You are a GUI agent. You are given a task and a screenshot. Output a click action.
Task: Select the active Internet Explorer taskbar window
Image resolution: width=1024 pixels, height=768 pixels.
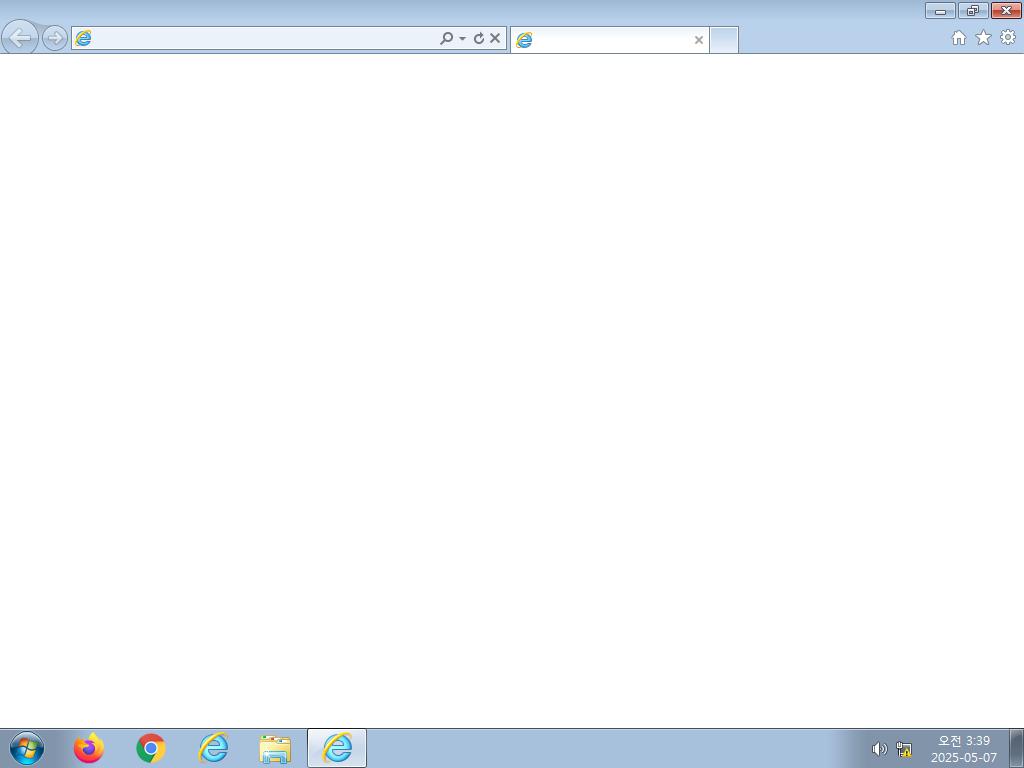point(337,748)
